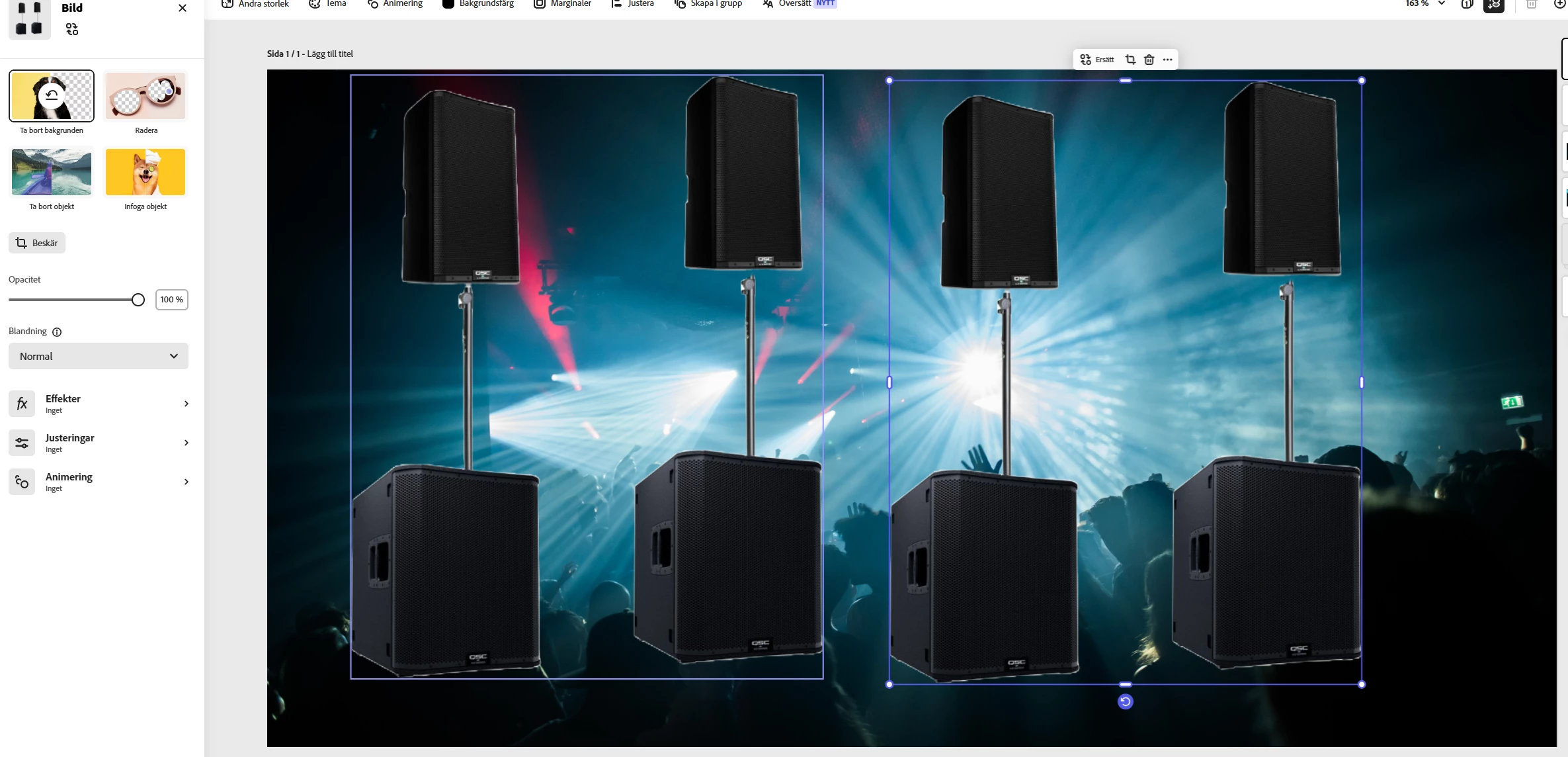Viewport: 1568px width, 757px height.
Task: Open the Normal blend mode dropdown
Action: click(99, 356)
